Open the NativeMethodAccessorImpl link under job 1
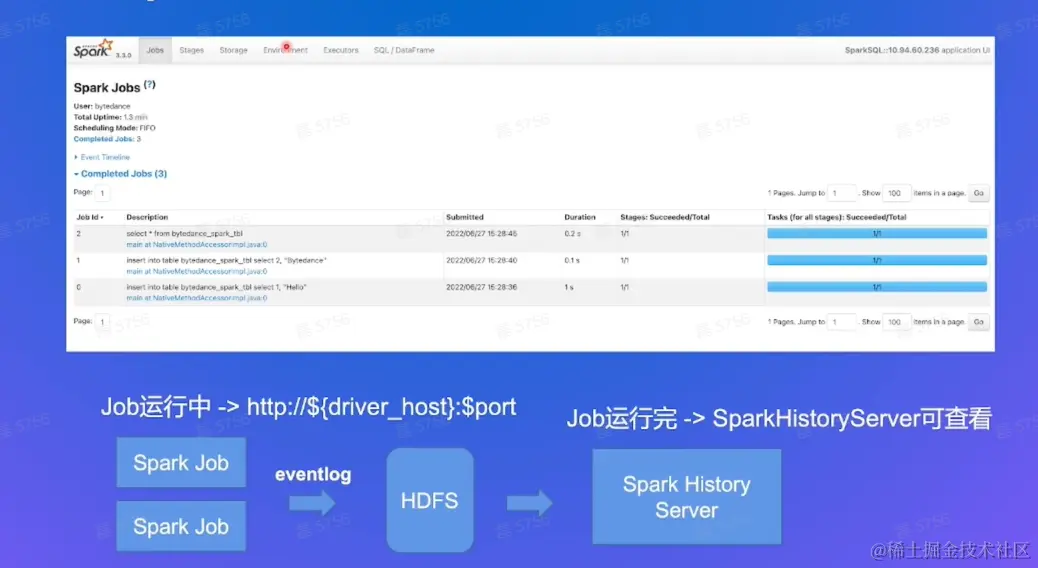Viewport: 1038px width, 568px height. tap(197, 271)
